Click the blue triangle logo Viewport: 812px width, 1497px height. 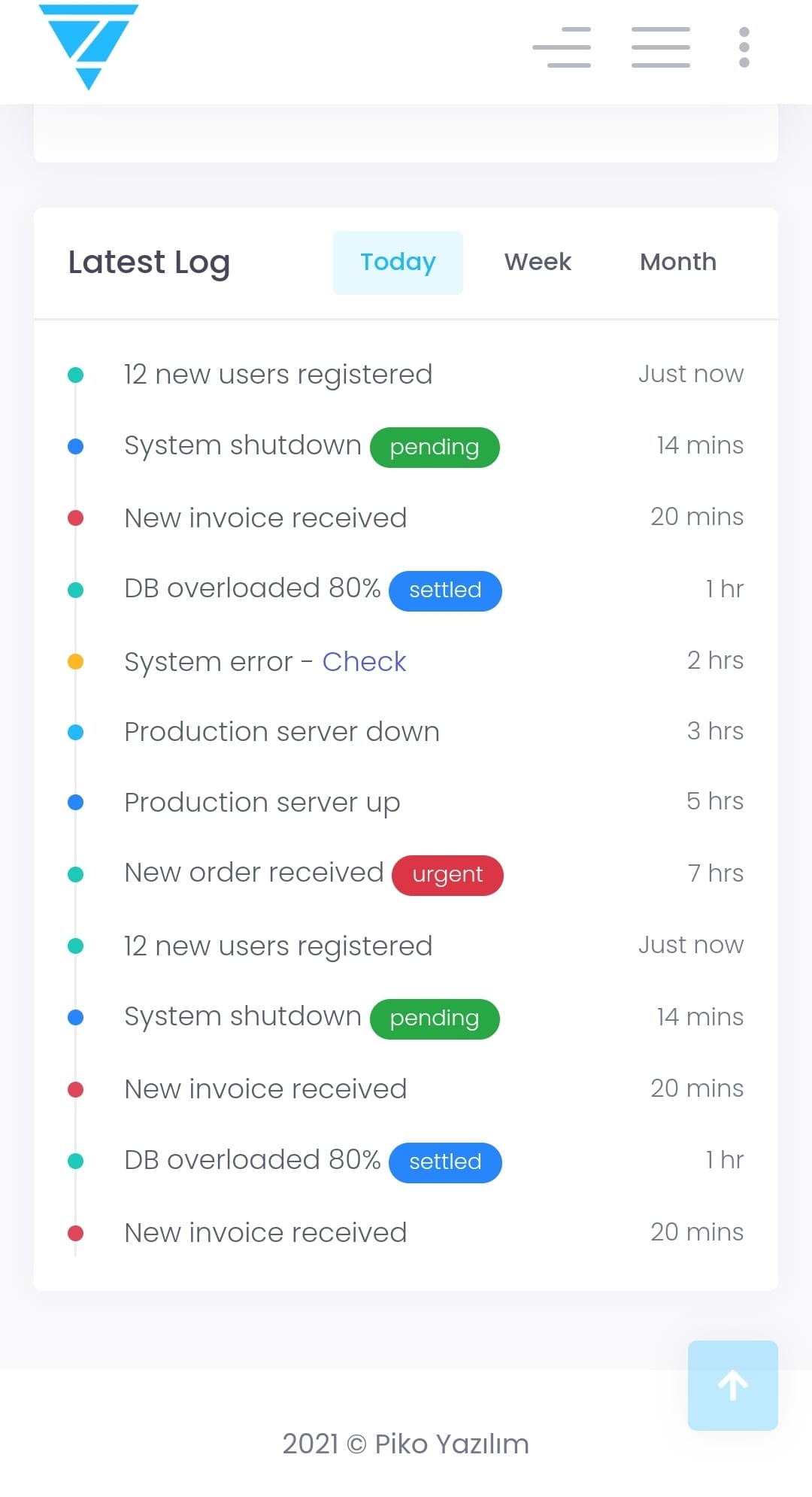[89, 47]
